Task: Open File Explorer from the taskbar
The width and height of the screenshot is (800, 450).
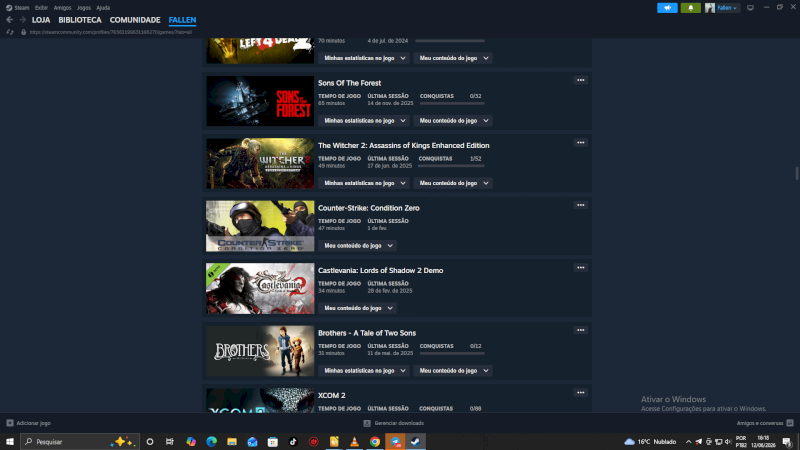Action: [232, 442]
